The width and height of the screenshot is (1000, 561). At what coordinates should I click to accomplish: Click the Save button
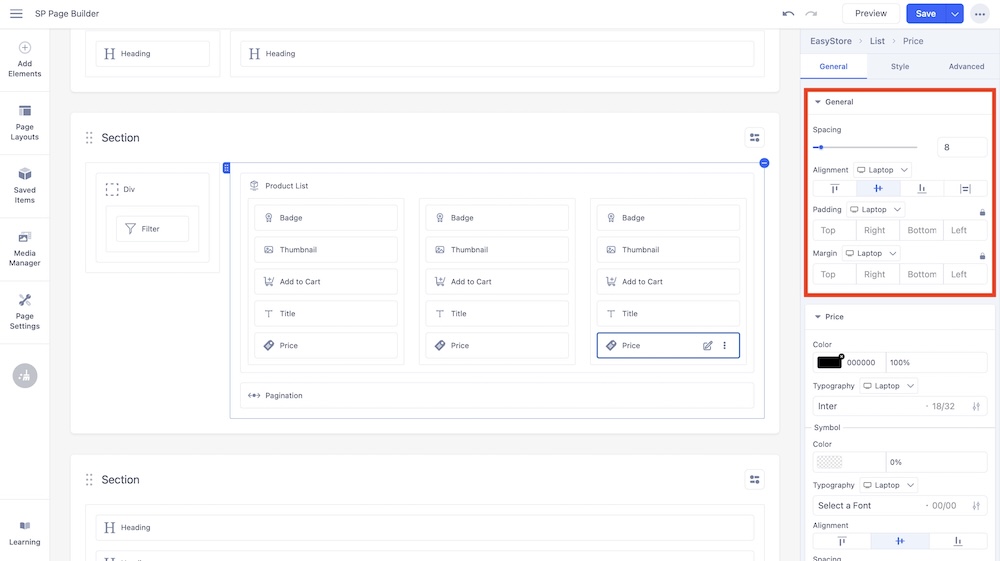926,14
